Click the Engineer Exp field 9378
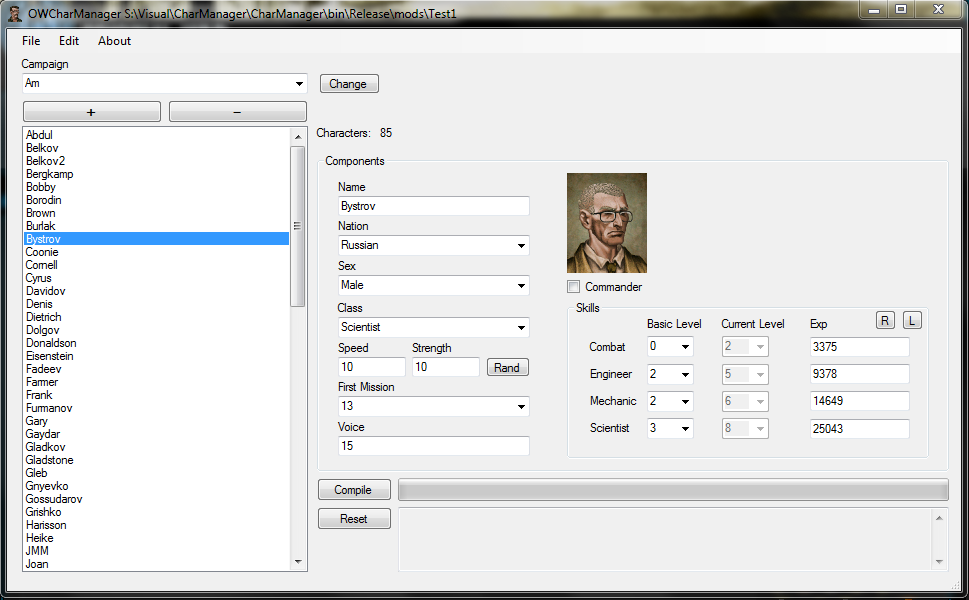The height and width of the screenshot is (600, 969). click(x=860, y=374)
